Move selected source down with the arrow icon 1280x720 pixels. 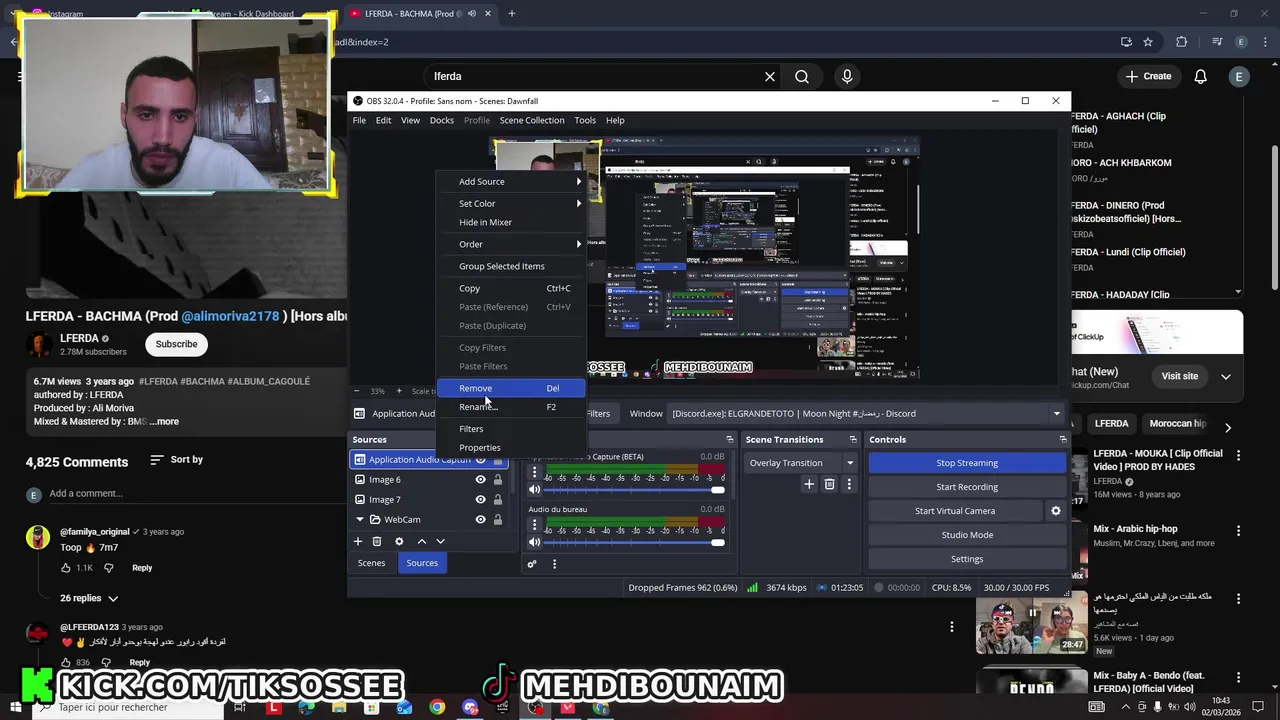[x=440, y=541]
